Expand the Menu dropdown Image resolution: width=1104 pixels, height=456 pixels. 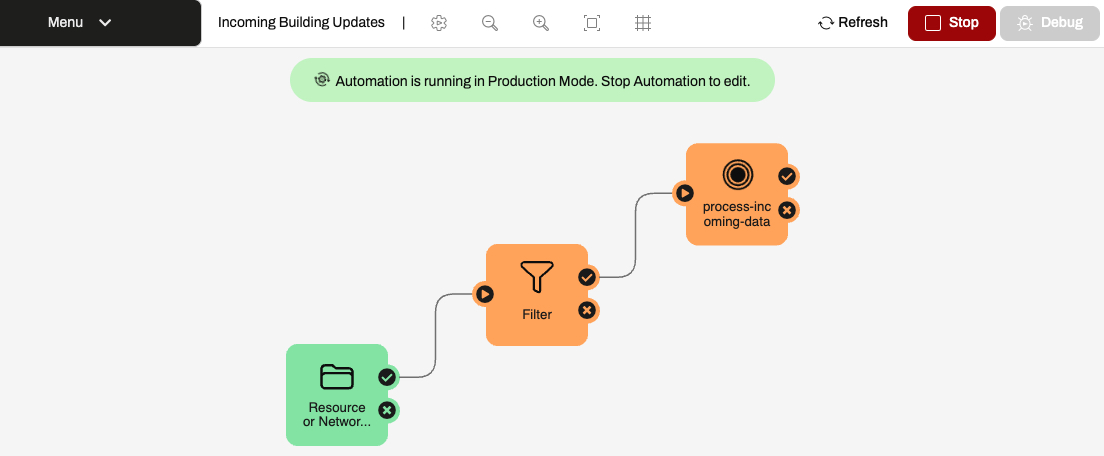click(100, 23)
